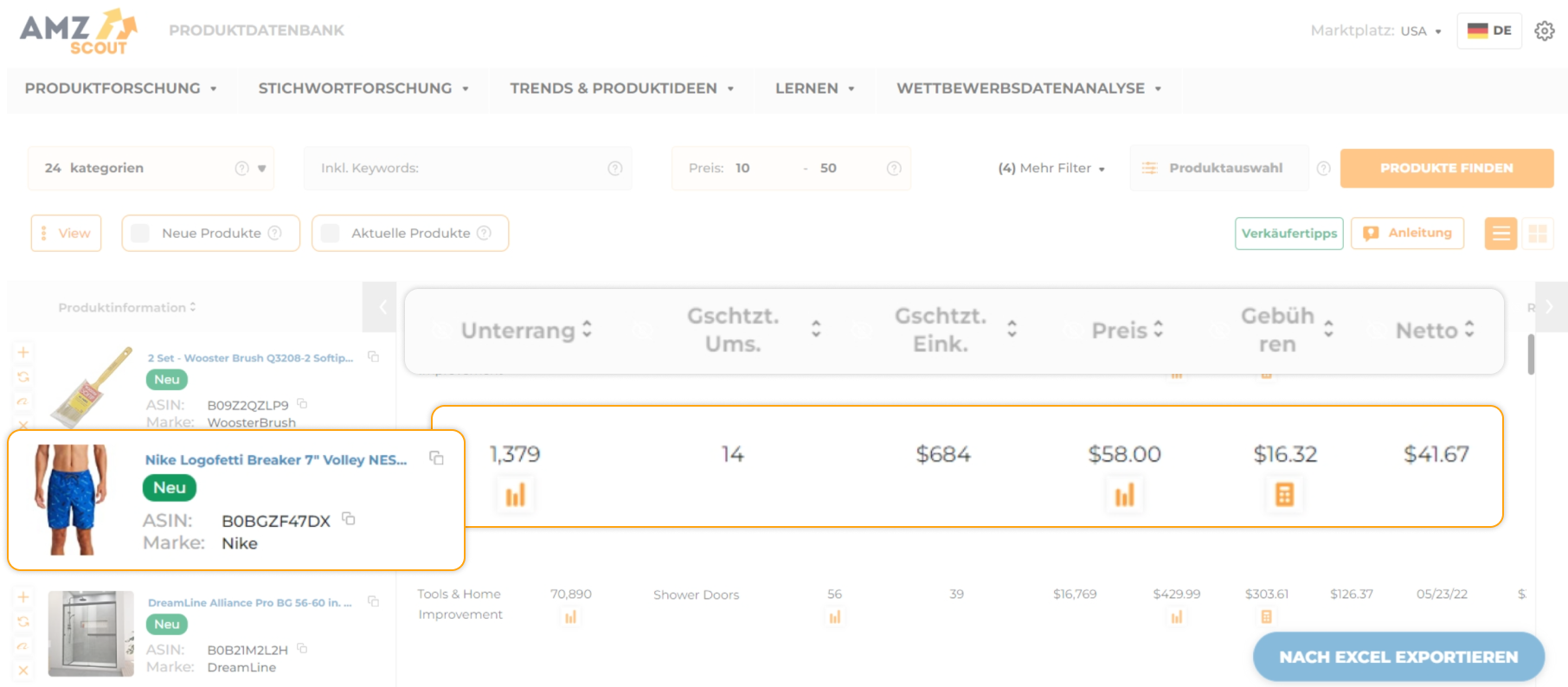Copy ASIN B0BGZF47DX
Viewport: 1568px width, 687px height.
(x=348, y=518)
